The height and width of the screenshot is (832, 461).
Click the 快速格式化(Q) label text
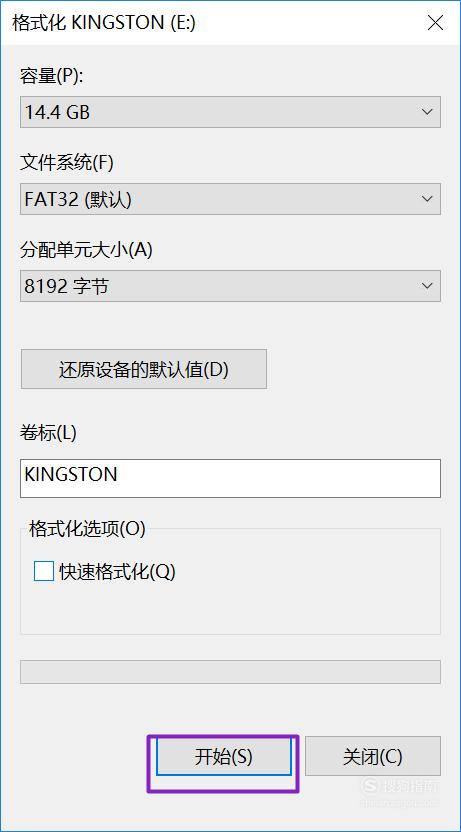coord(117,571)
